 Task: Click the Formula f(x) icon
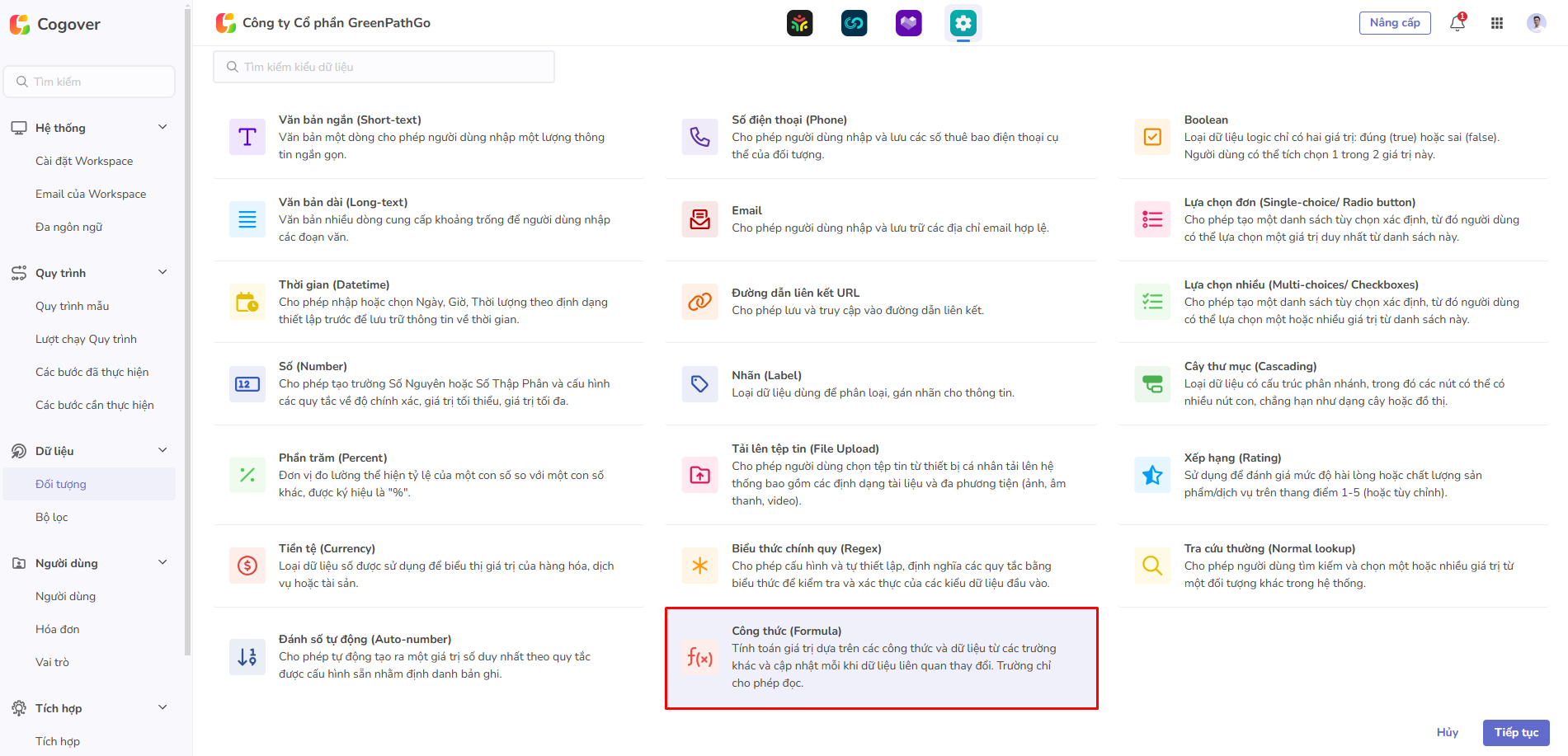click(x=699, y=657)
